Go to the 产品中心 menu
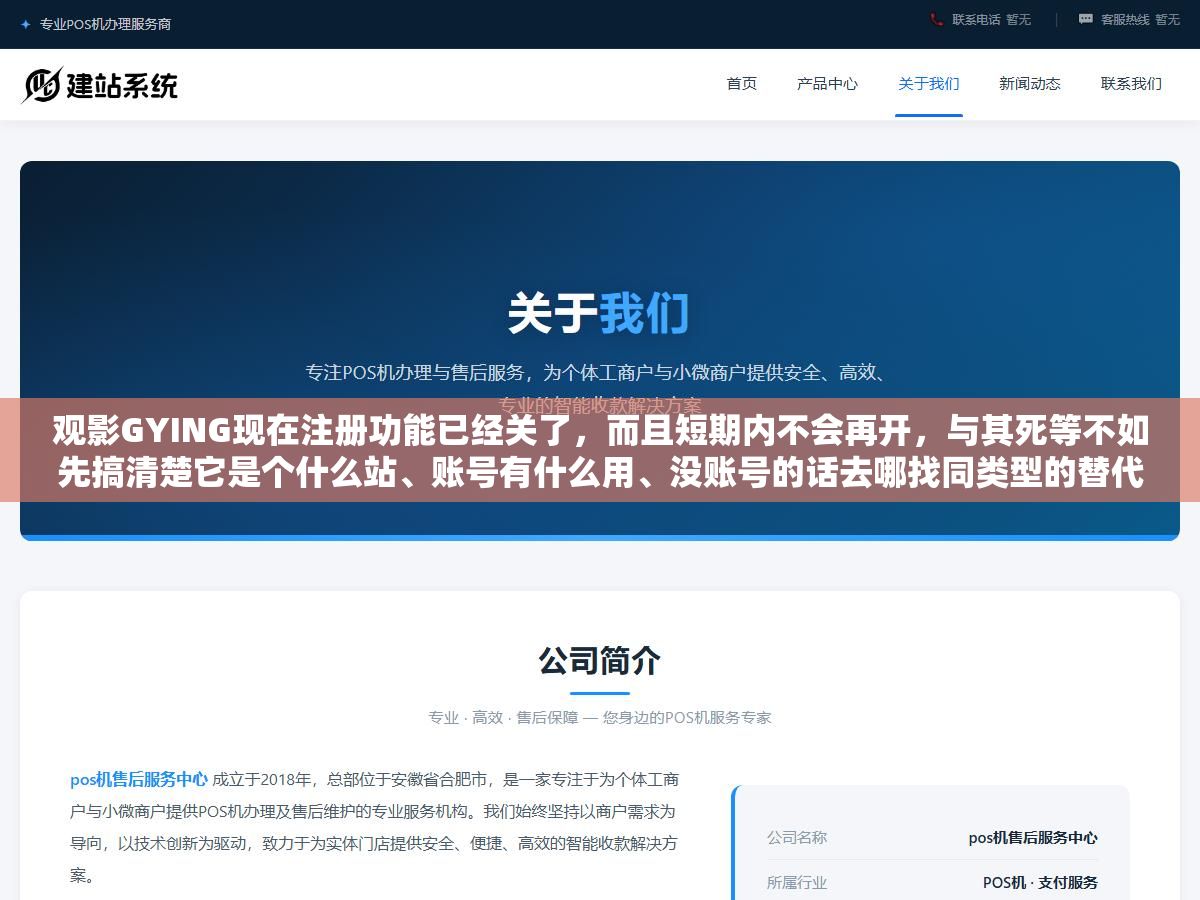 click(827, 84)
